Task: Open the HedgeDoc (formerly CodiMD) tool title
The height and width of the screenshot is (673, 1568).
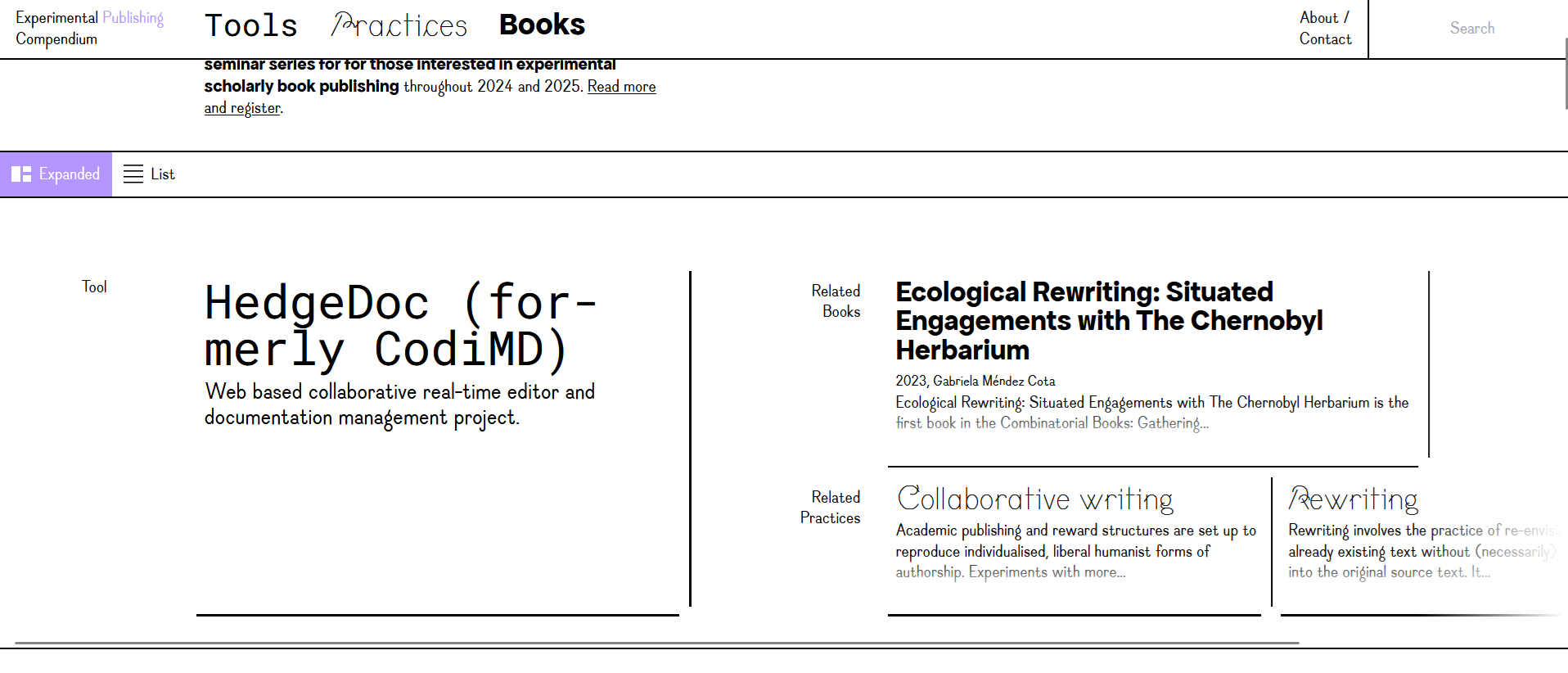Action: [400, 326]
